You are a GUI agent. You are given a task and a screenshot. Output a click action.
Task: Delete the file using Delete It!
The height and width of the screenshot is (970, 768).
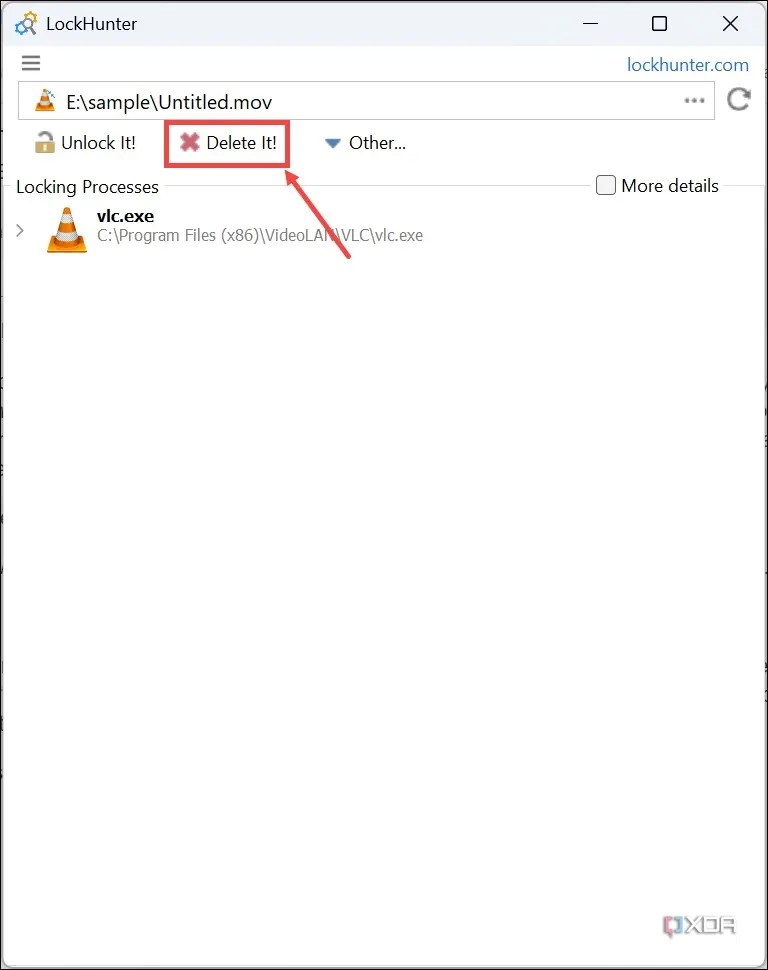click(227, 143)
